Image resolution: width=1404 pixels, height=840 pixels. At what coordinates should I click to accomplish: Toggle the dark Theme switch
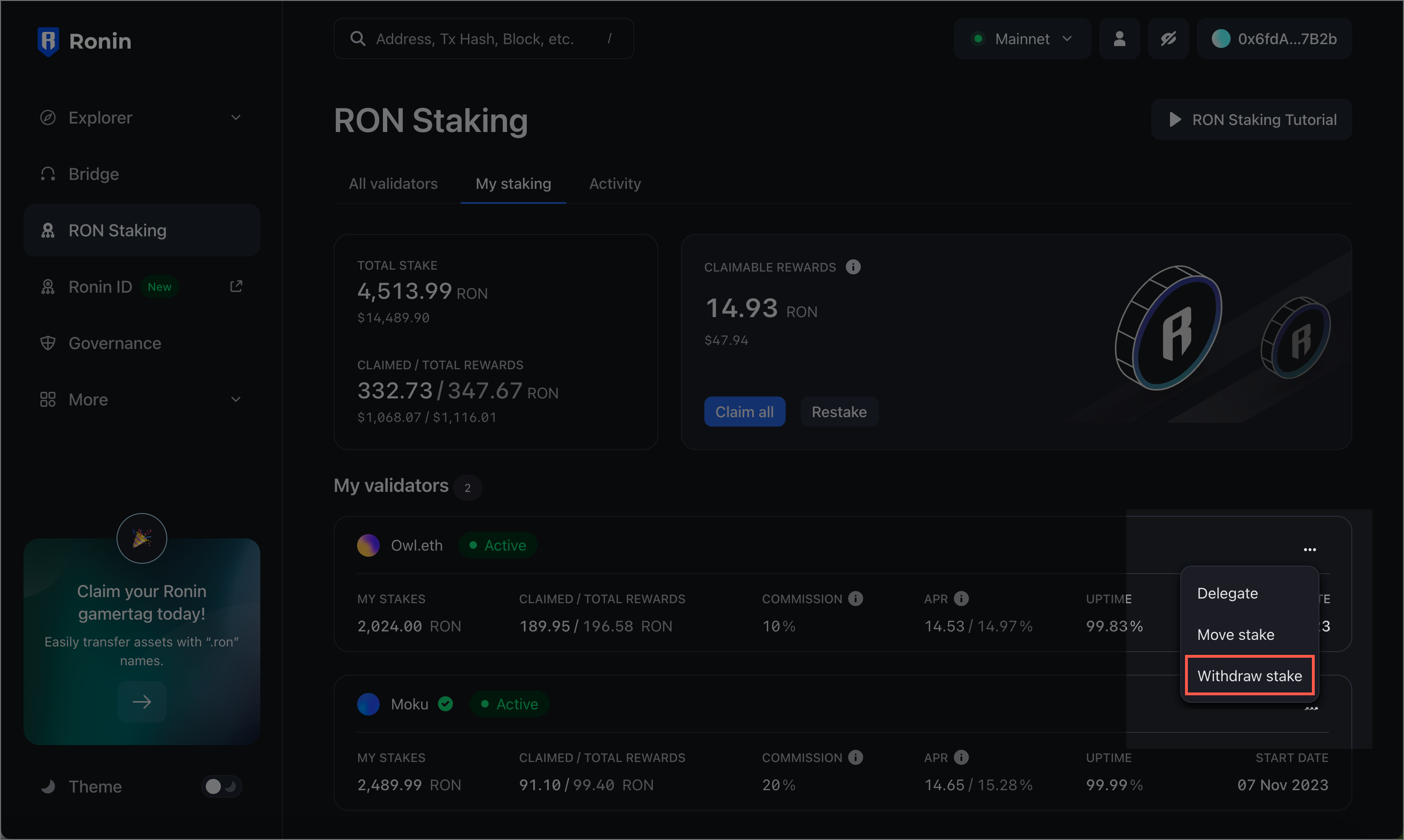221,786
